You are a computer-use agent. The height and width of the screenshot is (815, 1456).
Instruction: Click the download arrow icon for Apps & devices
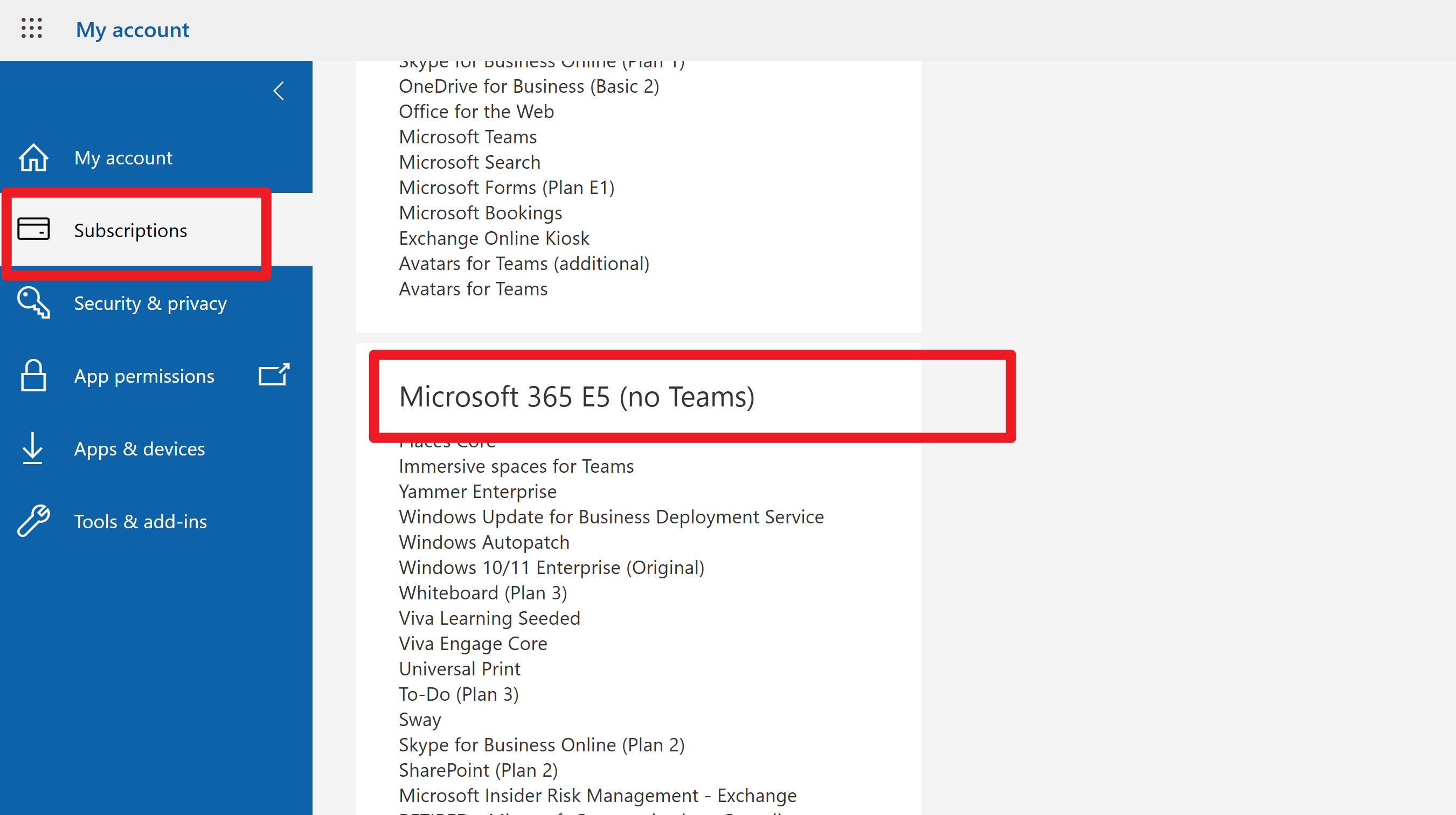tap(33, 448)
